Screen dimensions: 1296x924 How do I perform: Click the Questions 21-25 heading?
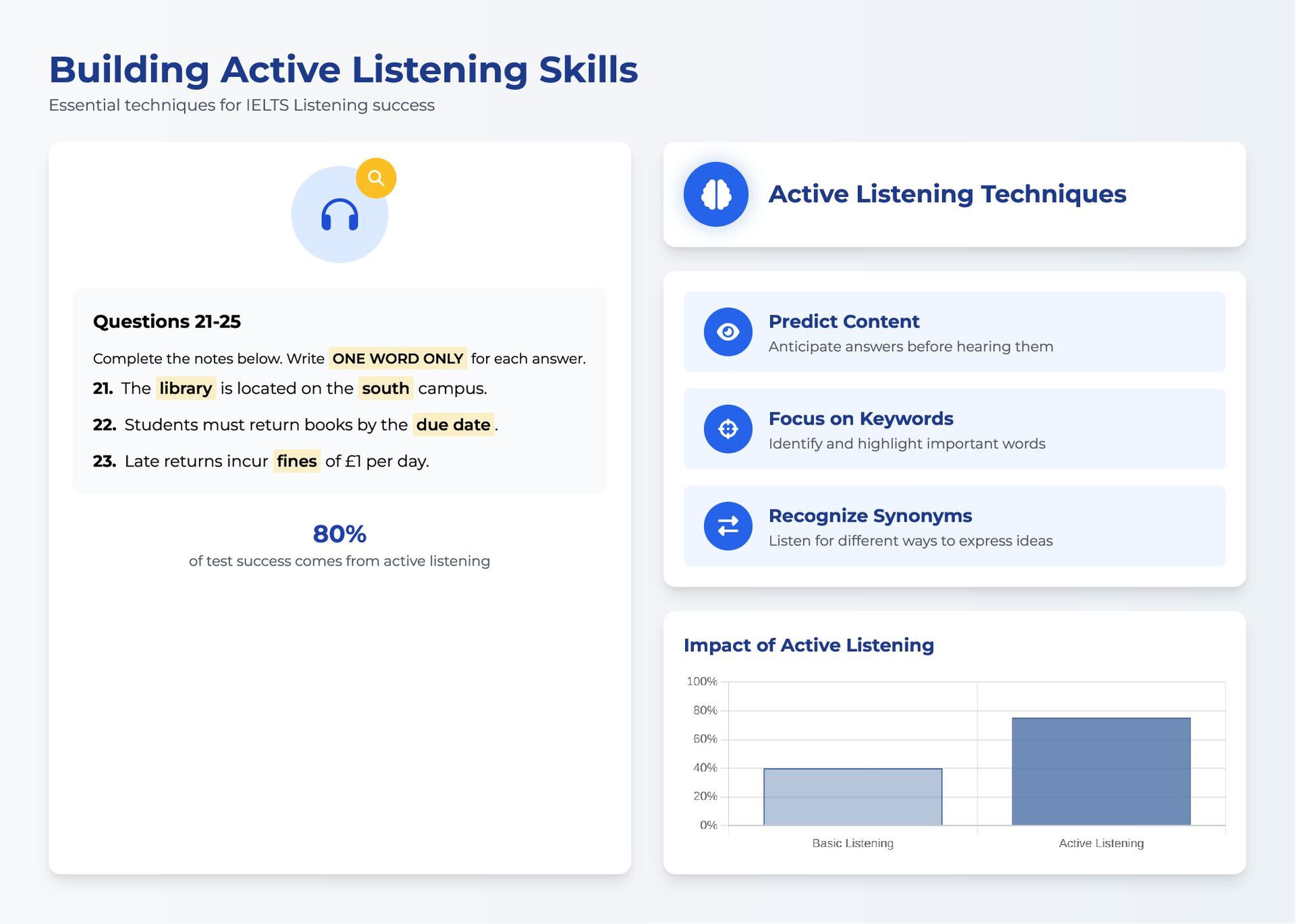[x=167, y=321]
